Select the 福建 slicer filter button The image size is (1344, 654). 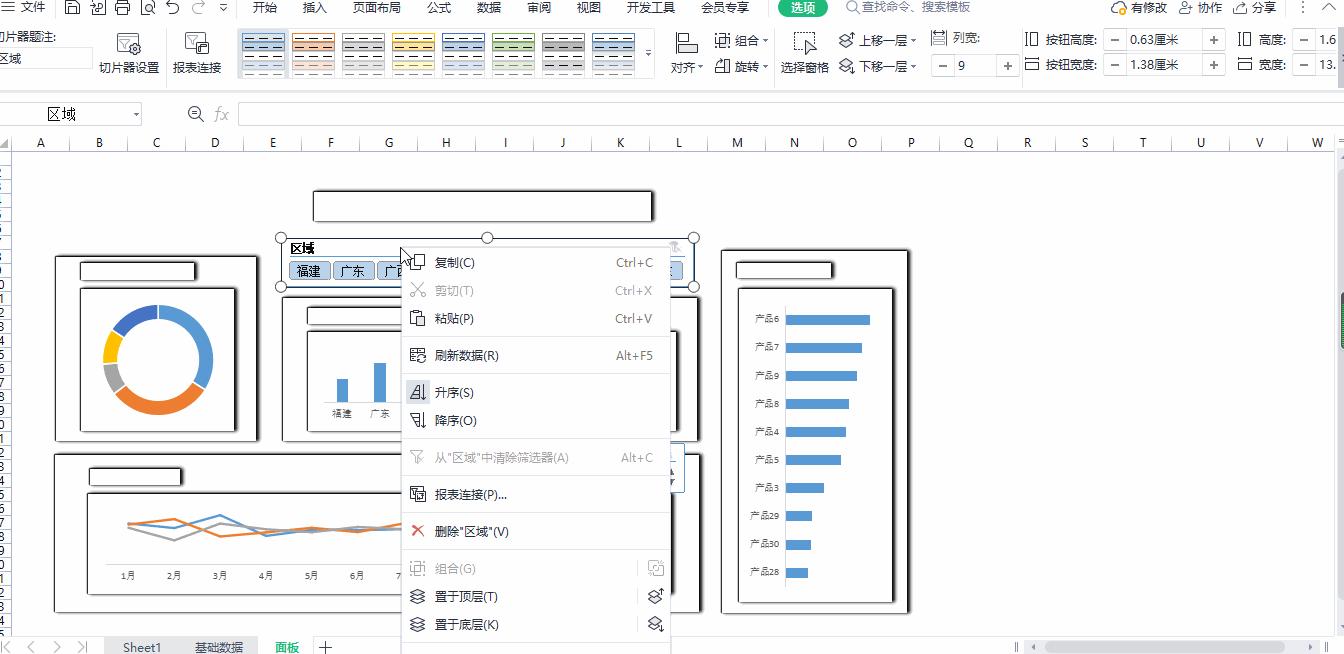tap(310, 270)
